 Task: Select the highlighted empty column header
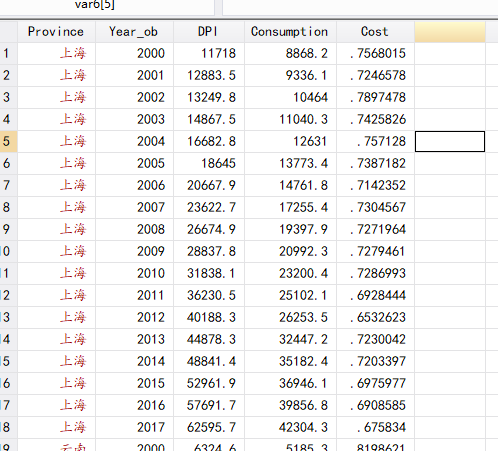(x=450, y=32)
